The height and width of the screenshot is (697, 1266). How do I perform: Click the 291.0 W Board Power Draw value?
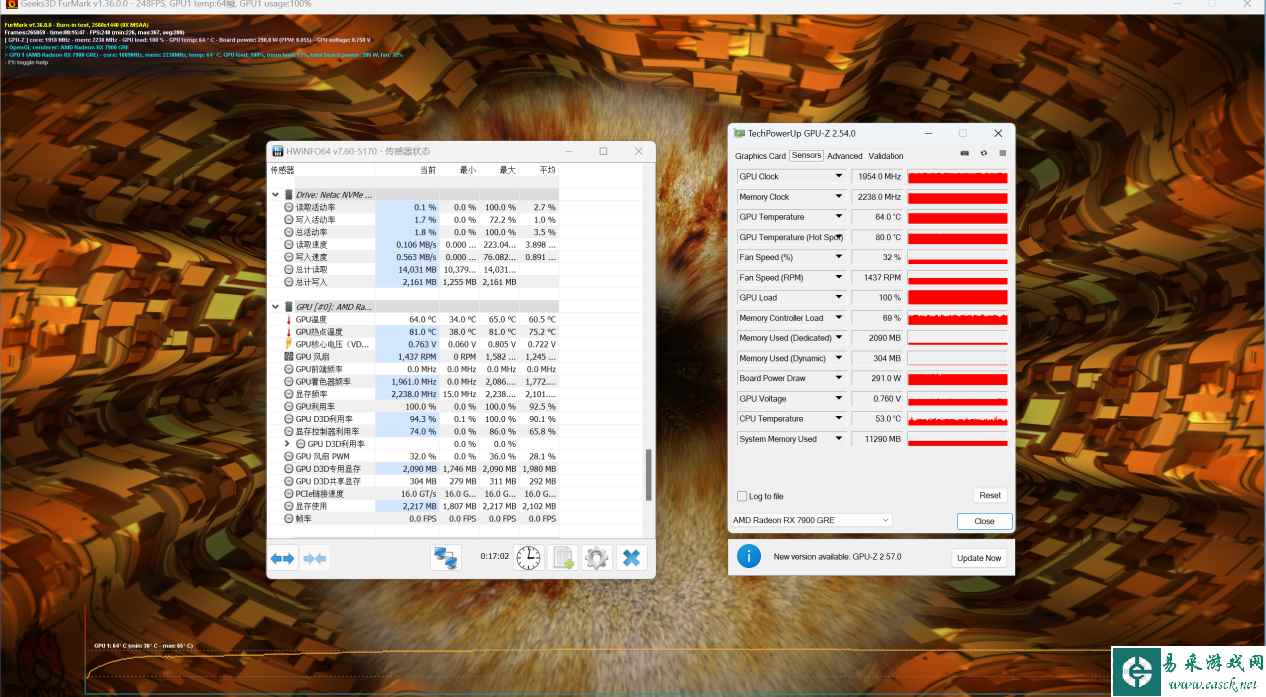(877, 379)
